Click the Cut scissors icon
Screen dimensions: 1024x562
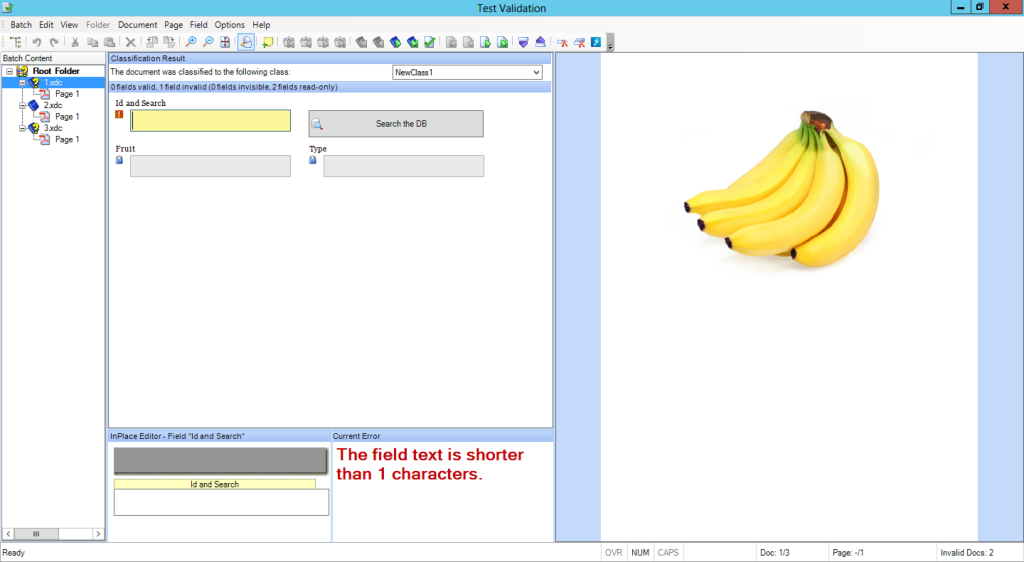[75, 42]
